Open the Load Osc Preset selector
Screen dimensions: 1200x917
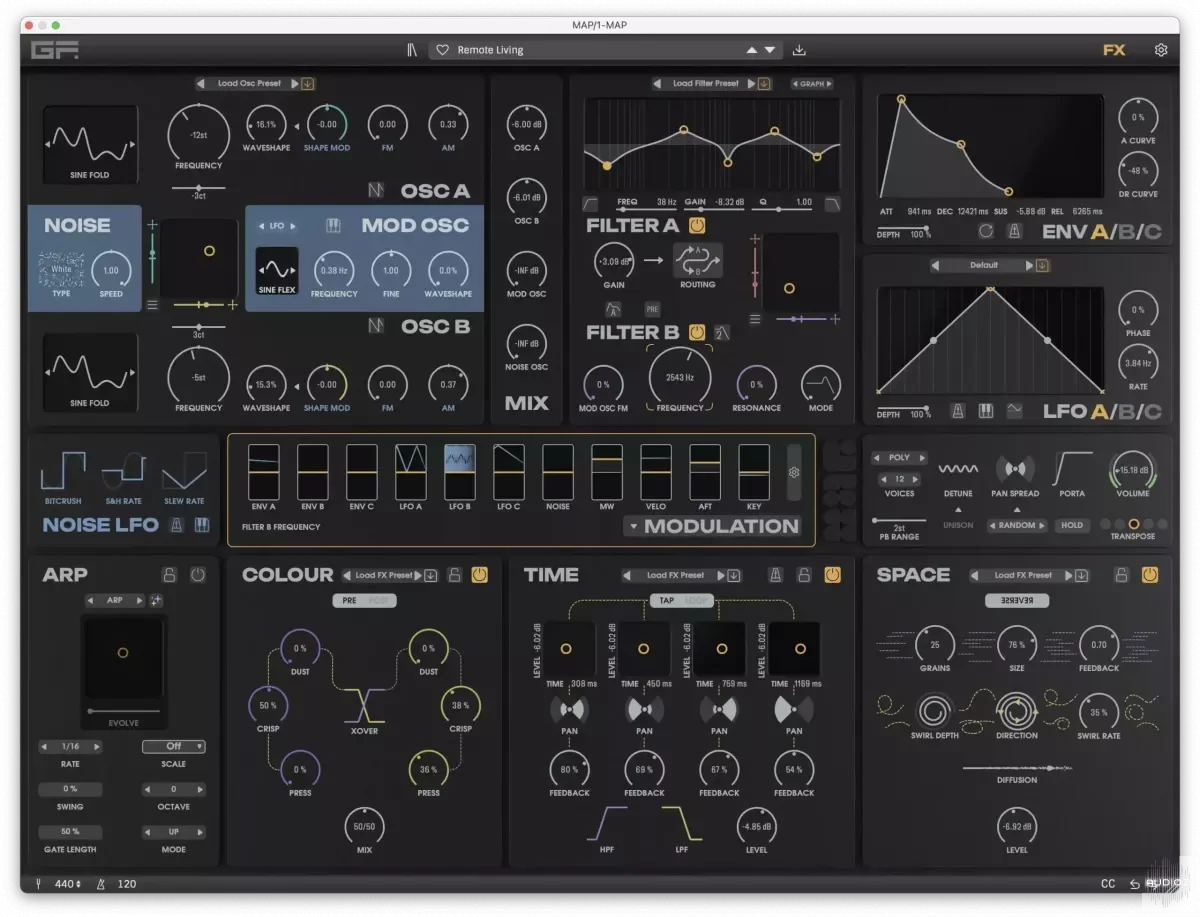click(x=249, y=84)
